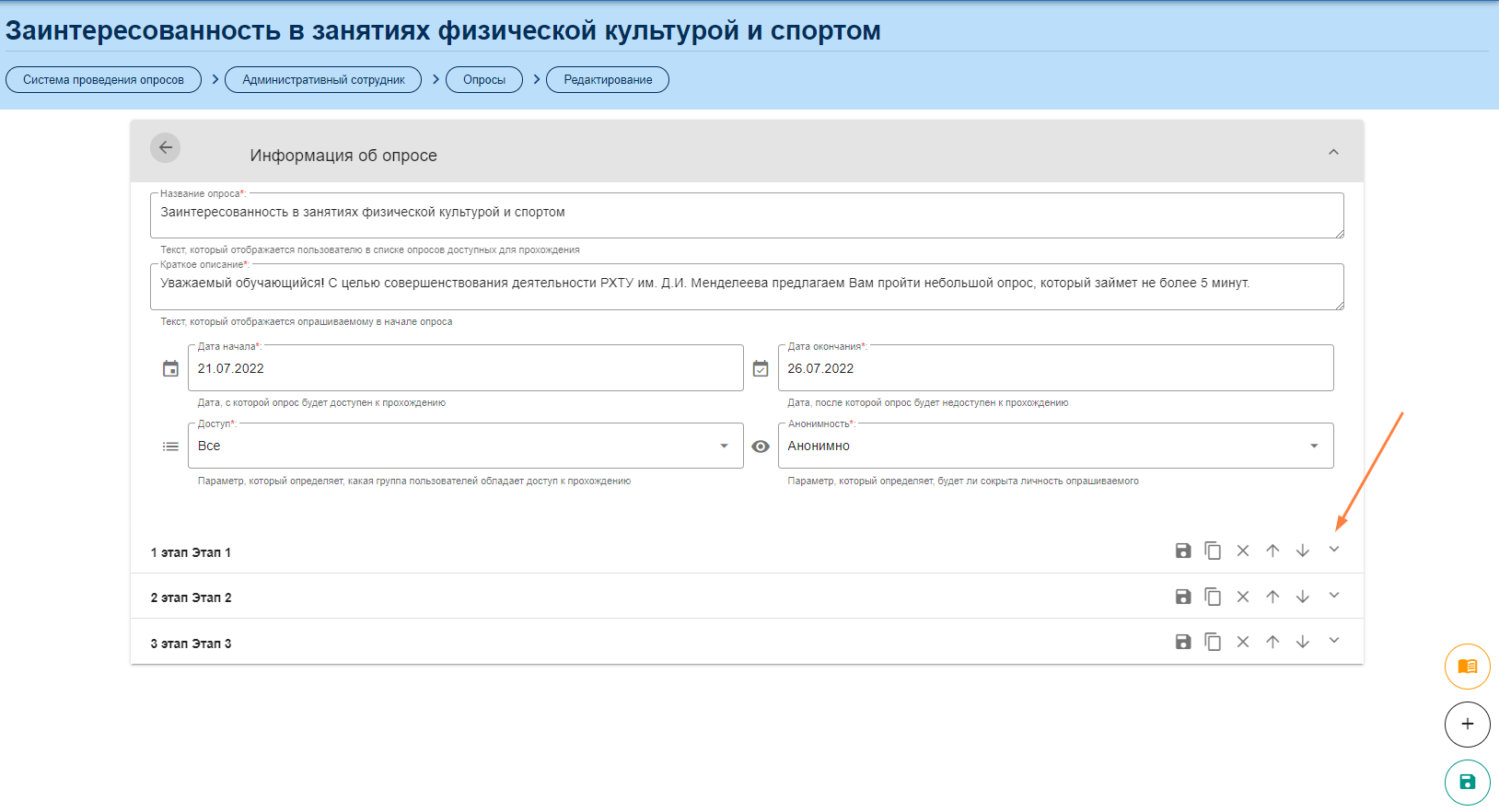Open Административный сотрудник breadcrumb
The image size is (1499, 812).
pos(323,80)
